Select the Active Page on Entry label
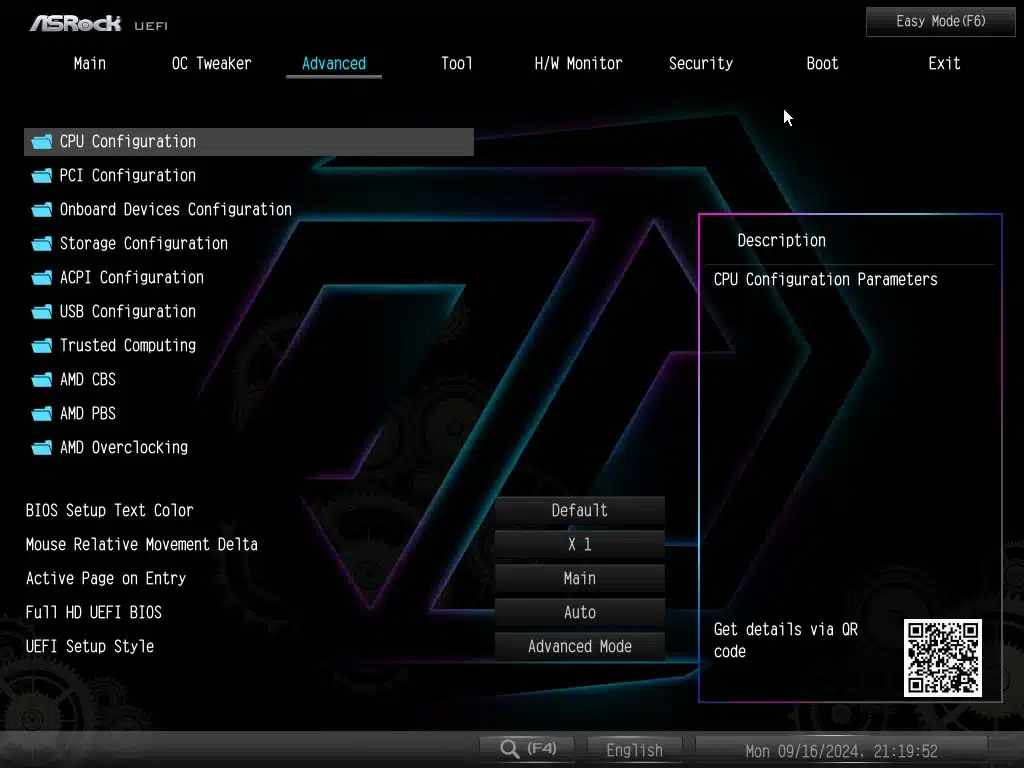 [x=106, y=578]
